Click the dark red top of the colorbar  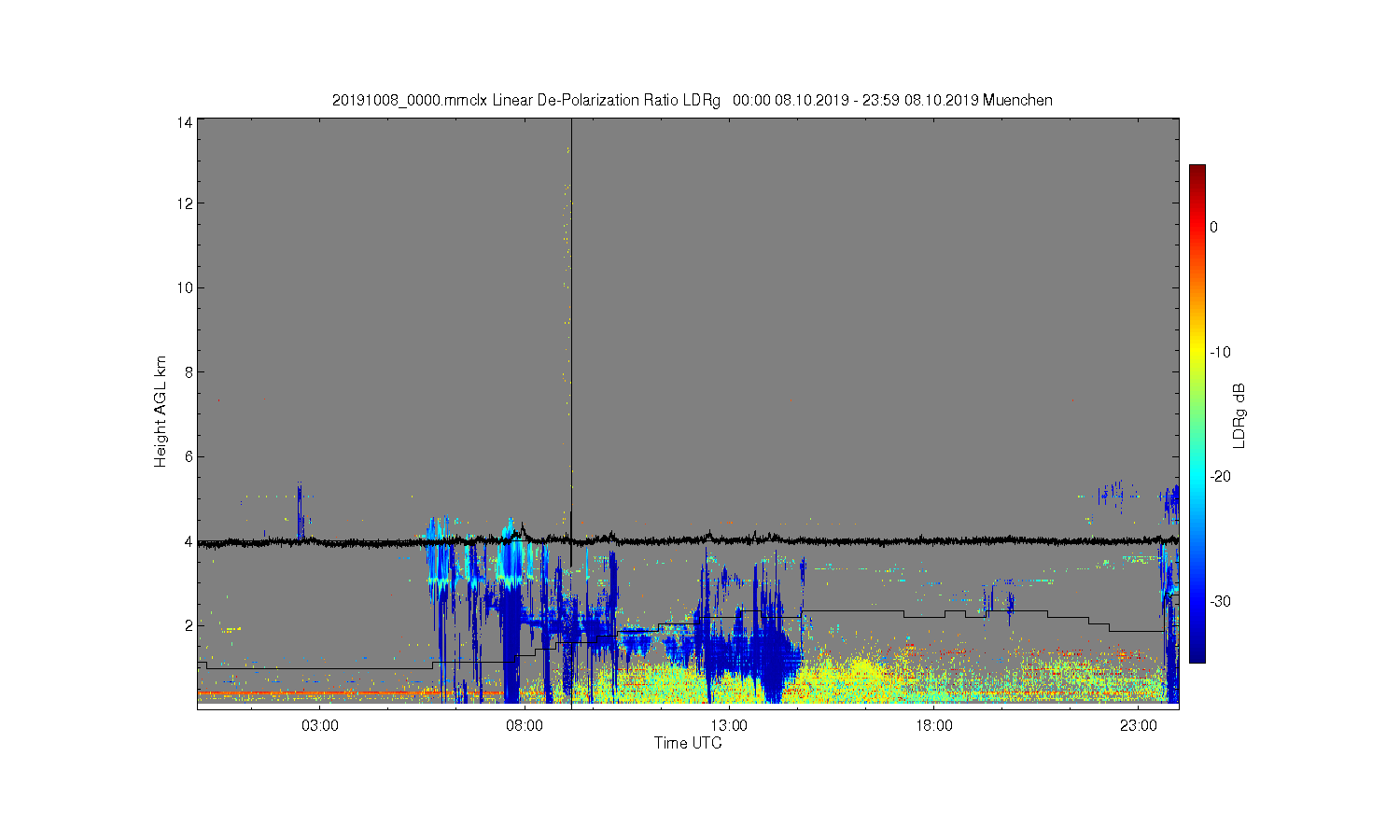1197,172
